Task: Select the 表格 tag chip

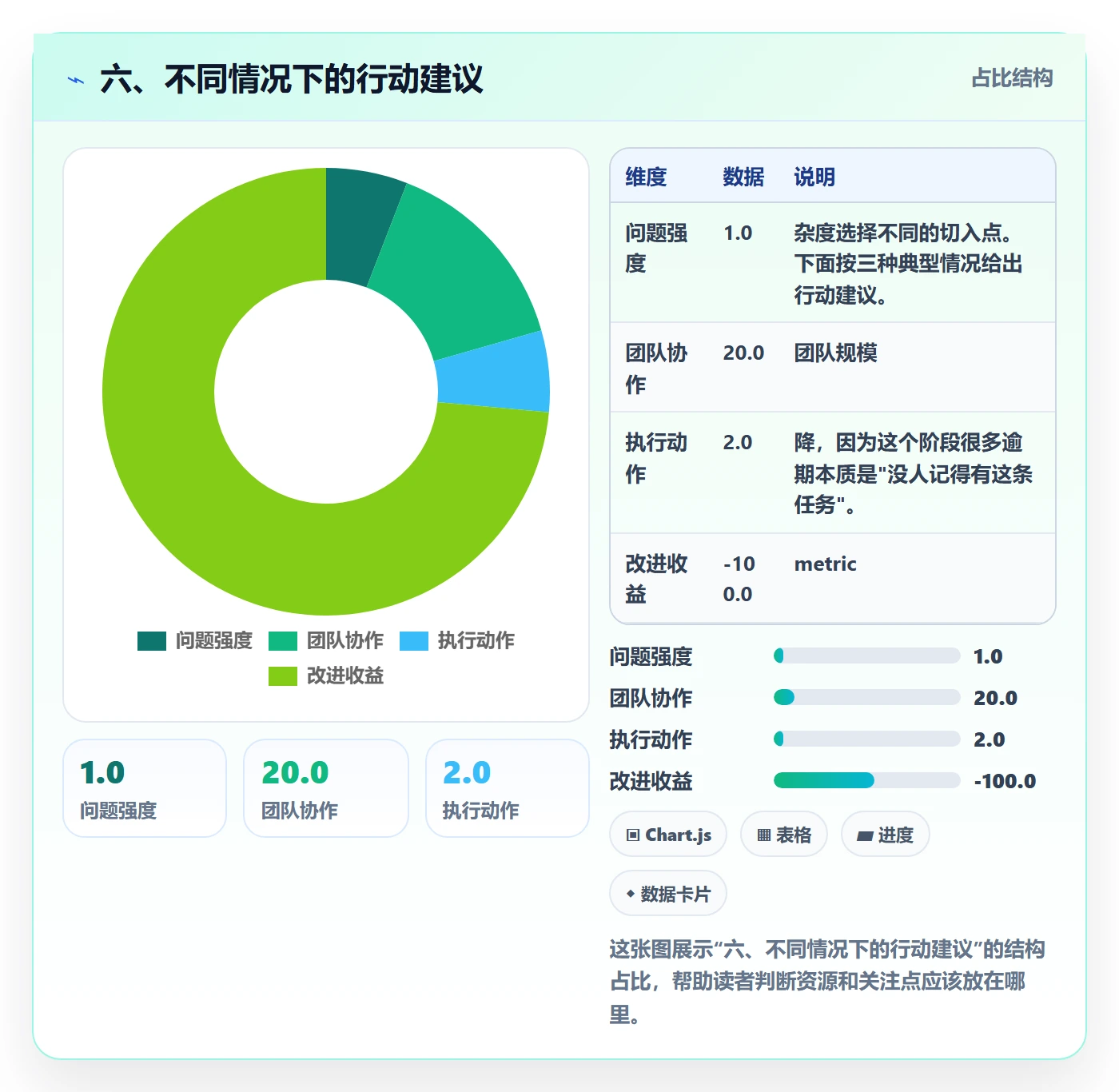Action: pyautogui.click(x=784, y=835)
